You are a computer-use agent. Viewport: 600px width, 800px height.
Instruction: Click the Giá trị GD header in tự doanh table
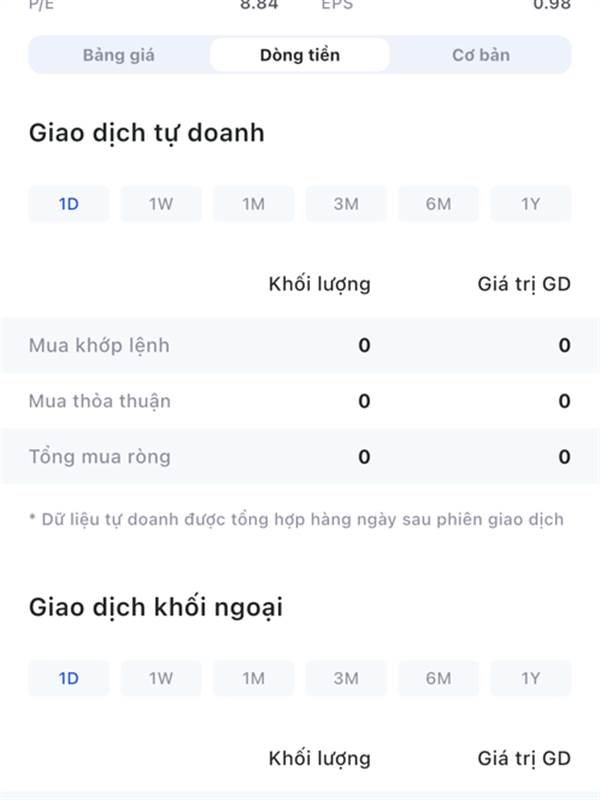point(524,284)
